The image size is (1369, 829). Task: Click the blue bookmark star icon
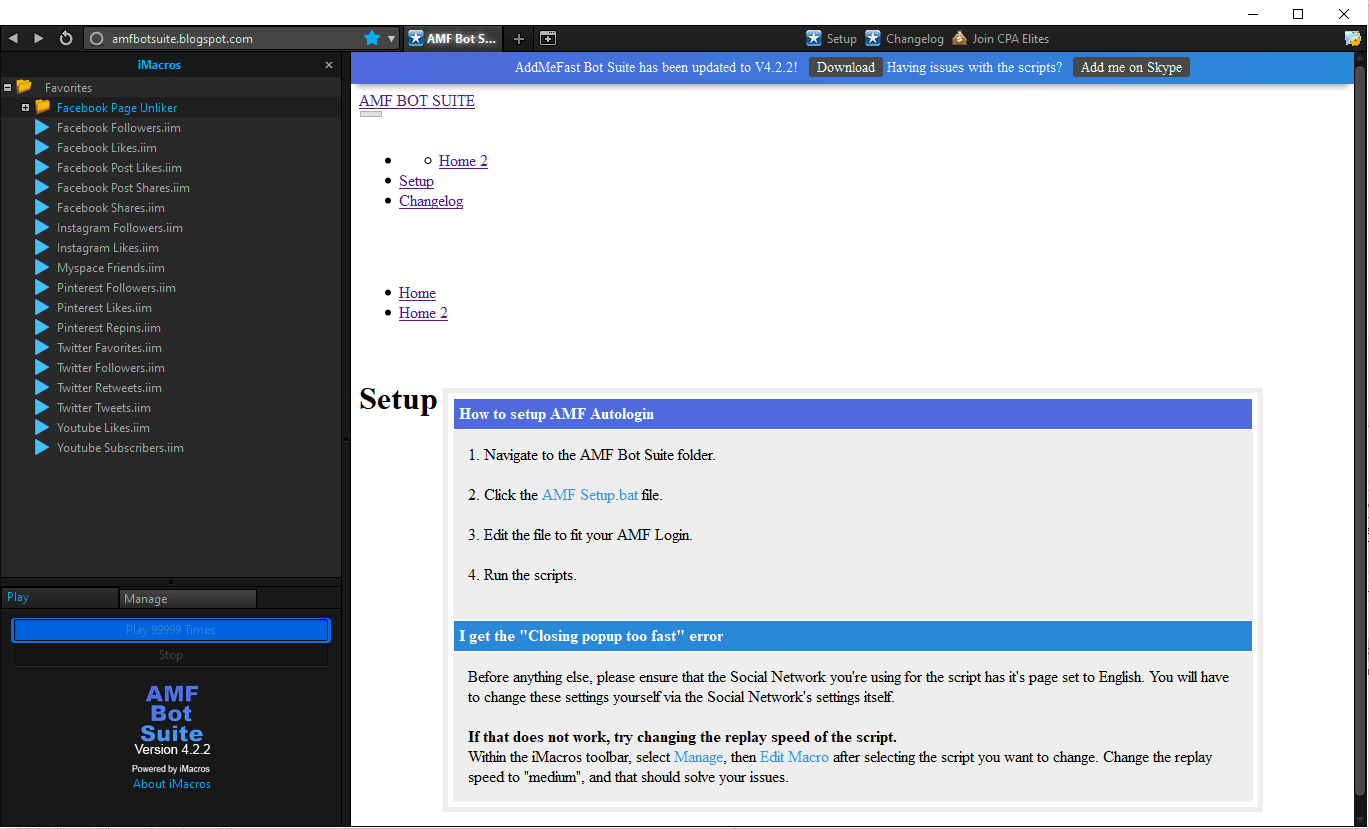coord(372,38)
